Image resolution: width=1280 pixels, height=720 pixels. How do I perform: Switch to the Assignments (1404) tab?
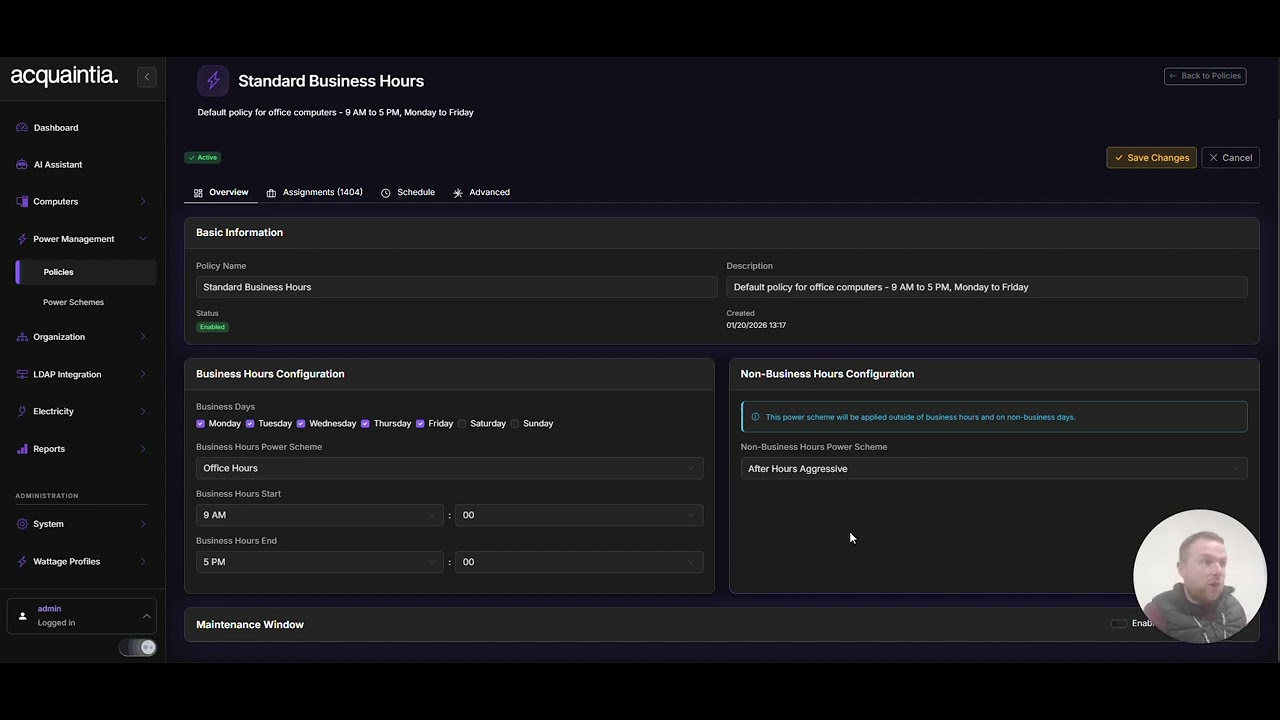coord(314,192)
